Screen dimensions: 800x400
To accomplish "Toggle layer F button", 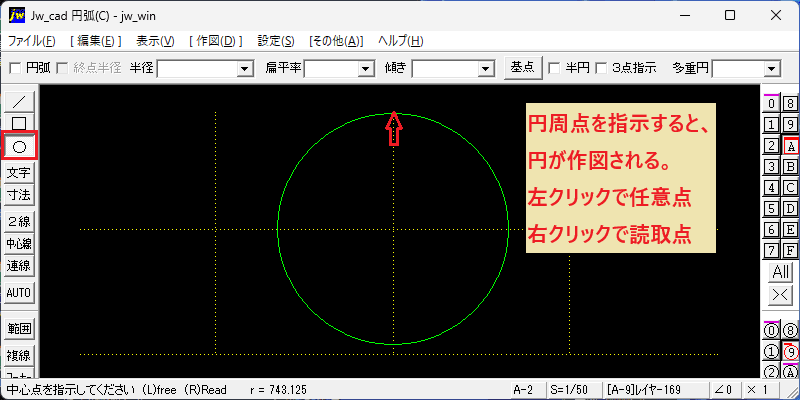I will 790,251.
